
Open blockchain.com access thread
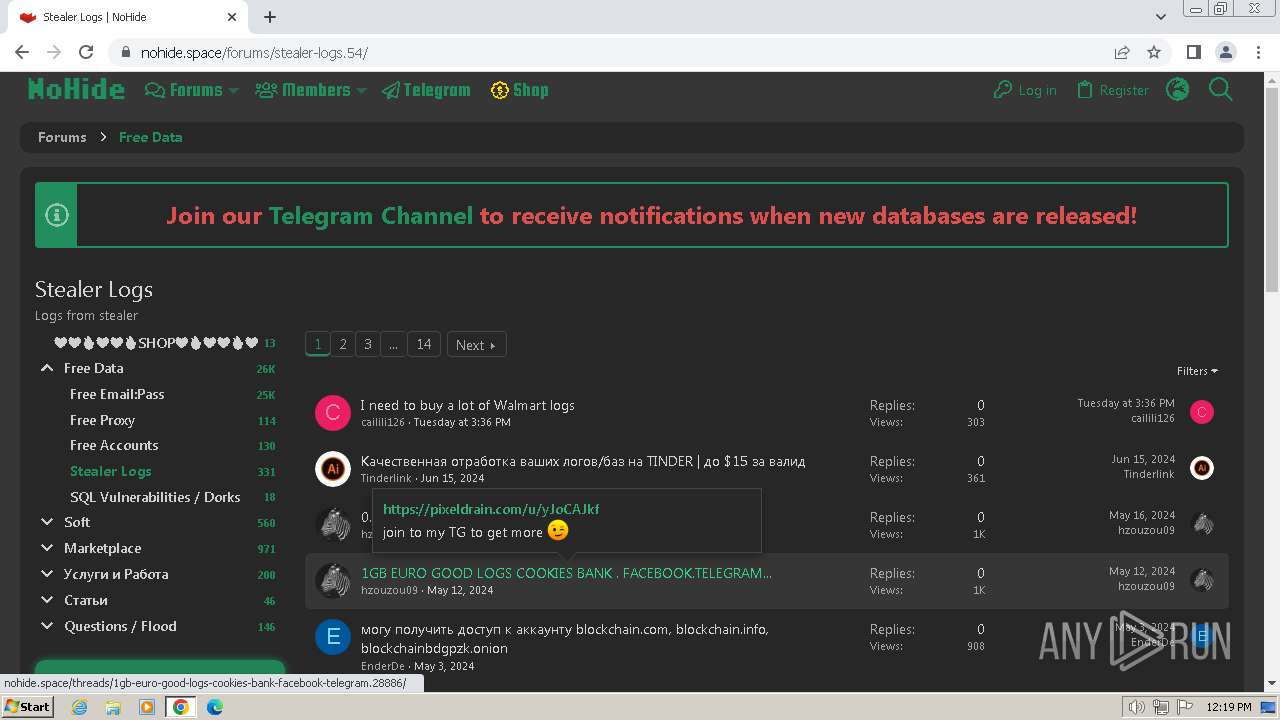(x=565, y=638)
